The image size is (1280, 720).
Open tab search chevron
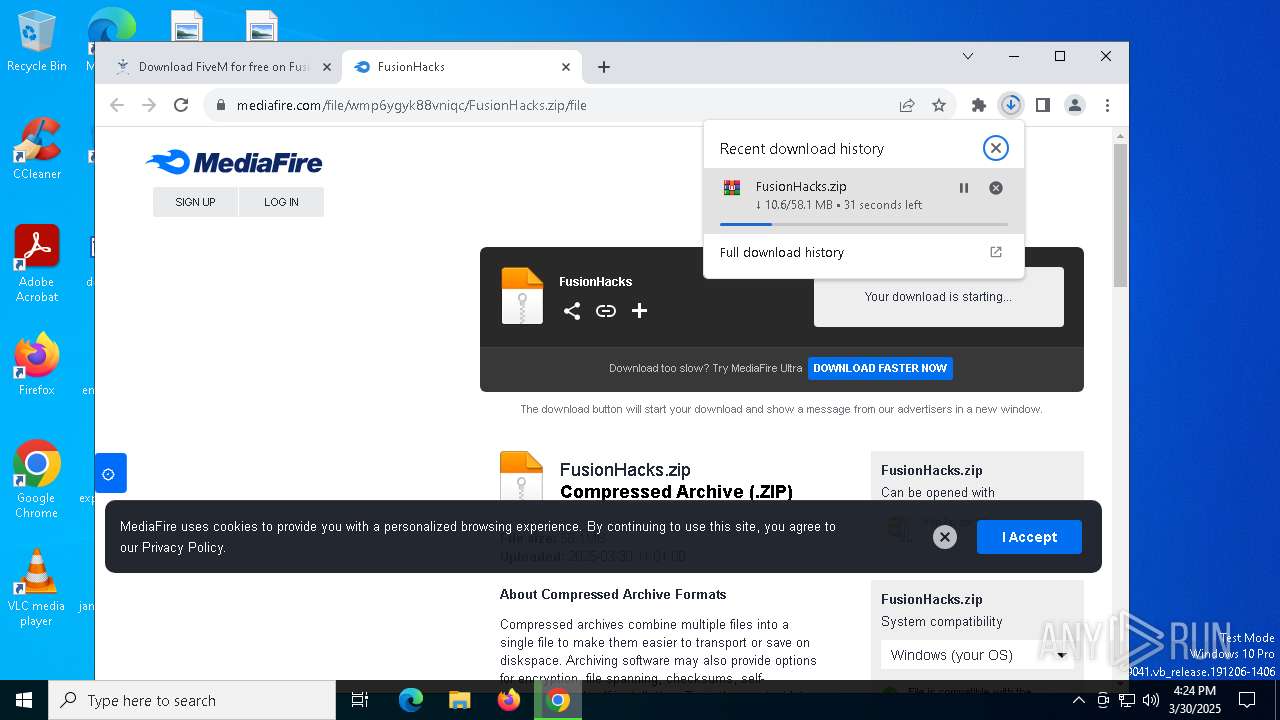[x=968, y=56]
